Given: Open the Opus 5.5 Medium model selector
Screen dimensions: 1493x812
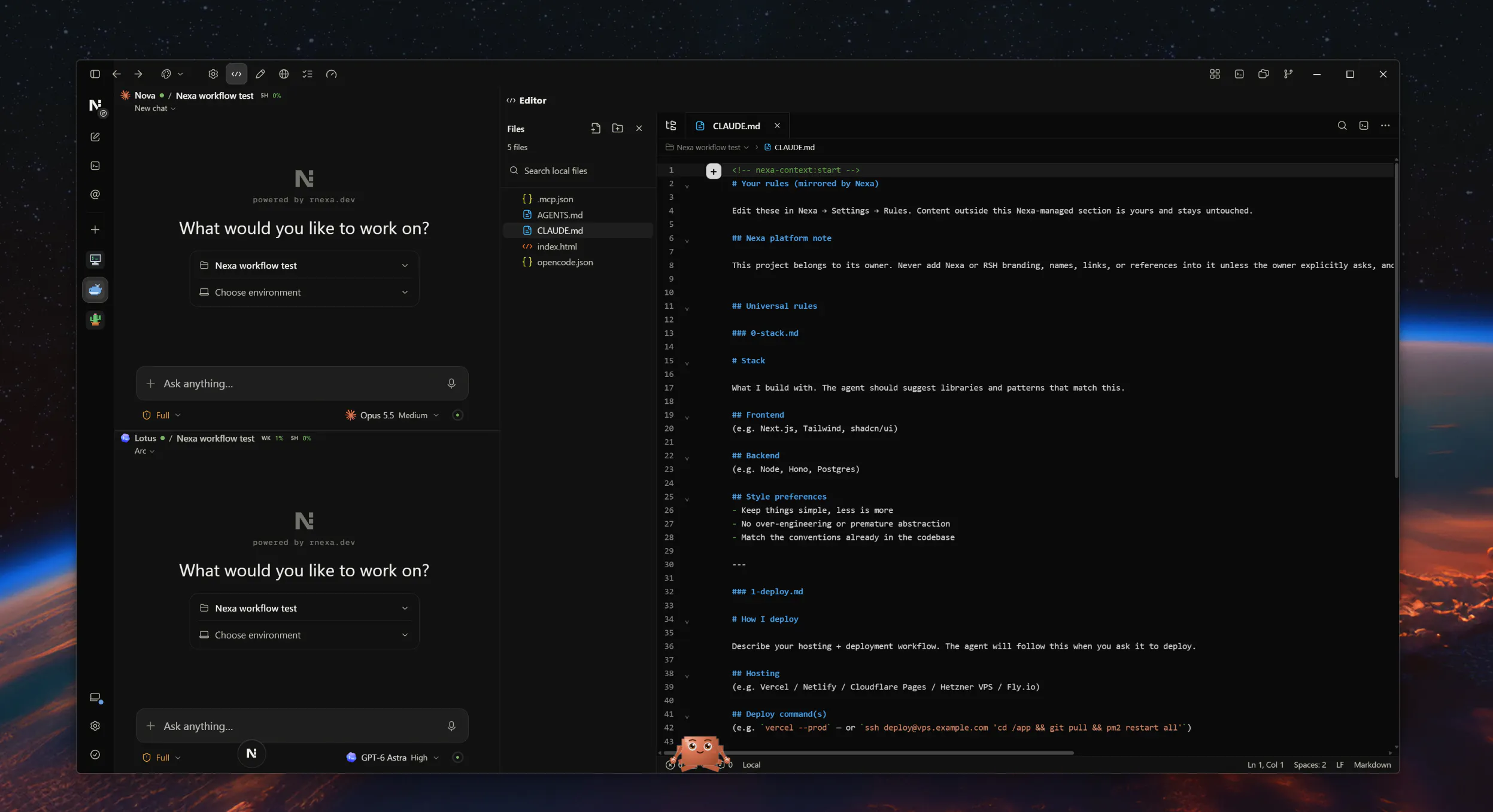Looking at the screenshot, I should (x=392, y=415).
